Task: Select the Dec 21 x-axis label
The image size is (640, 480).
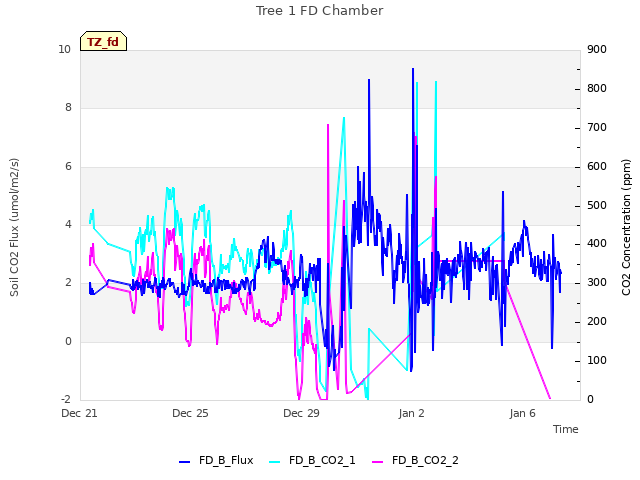Action: click(80, 413)
